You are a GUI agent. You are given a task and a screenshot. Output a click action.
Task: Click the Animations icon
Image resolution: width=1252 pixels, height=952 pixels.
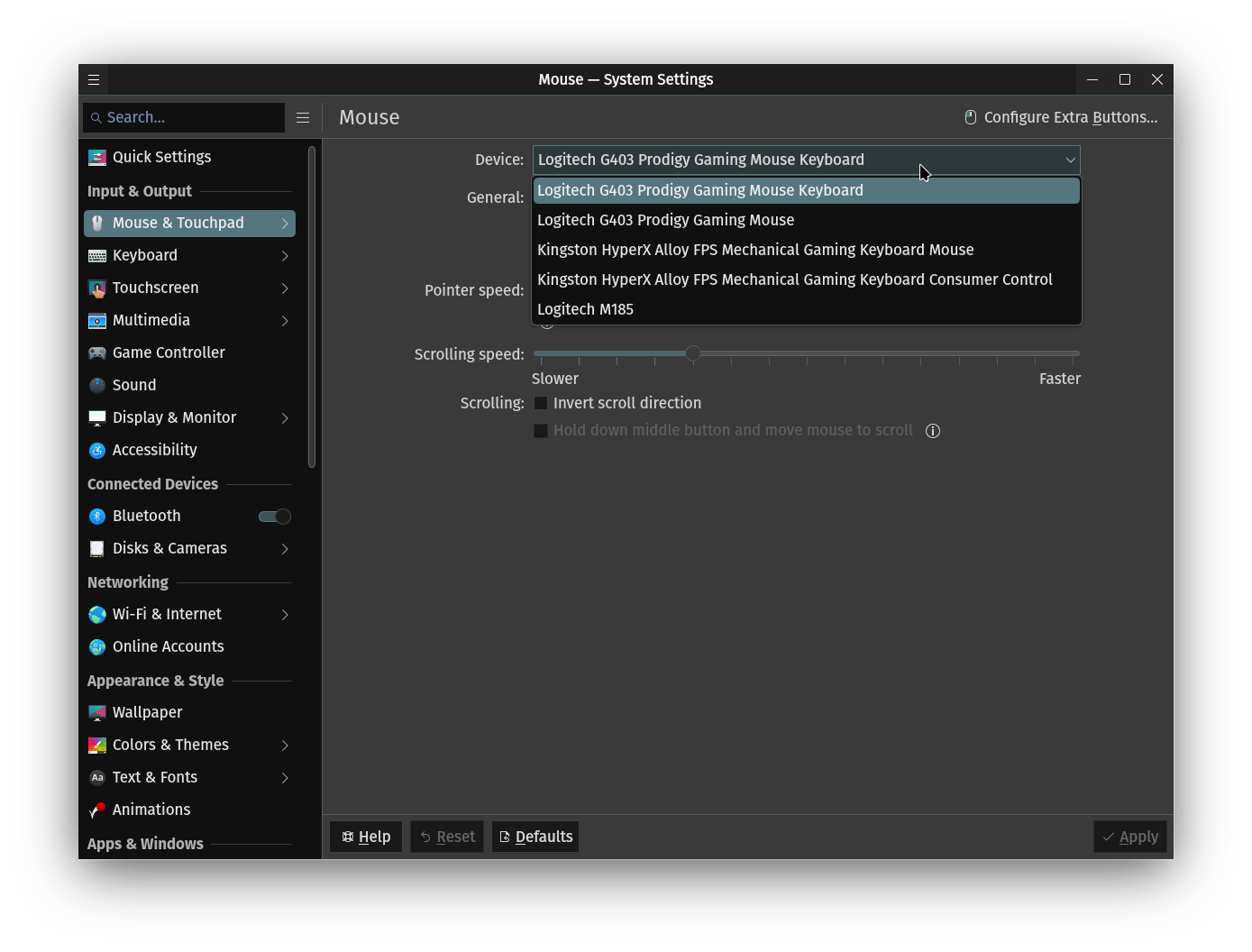(97, 810)
